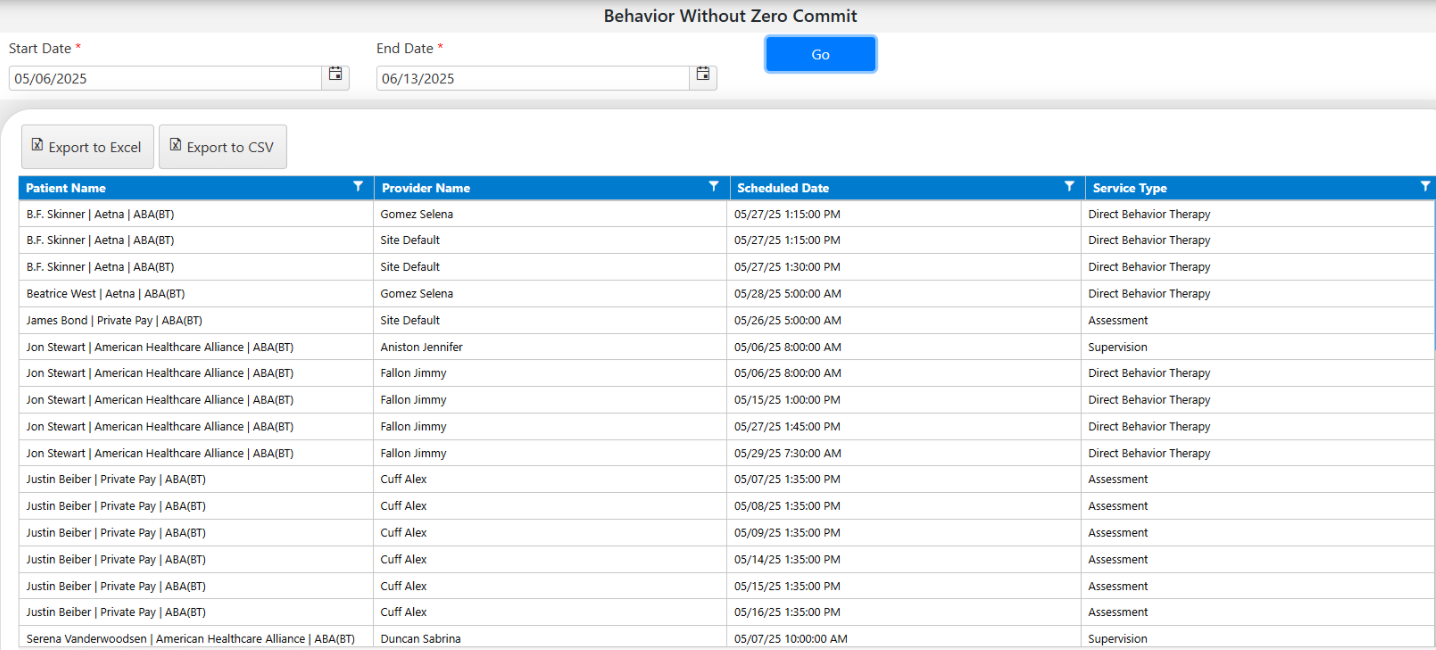Sort by Scheduled Date column header
Image resolution: width=1436 pixels, height=650 pixels.
coord(783,188)
